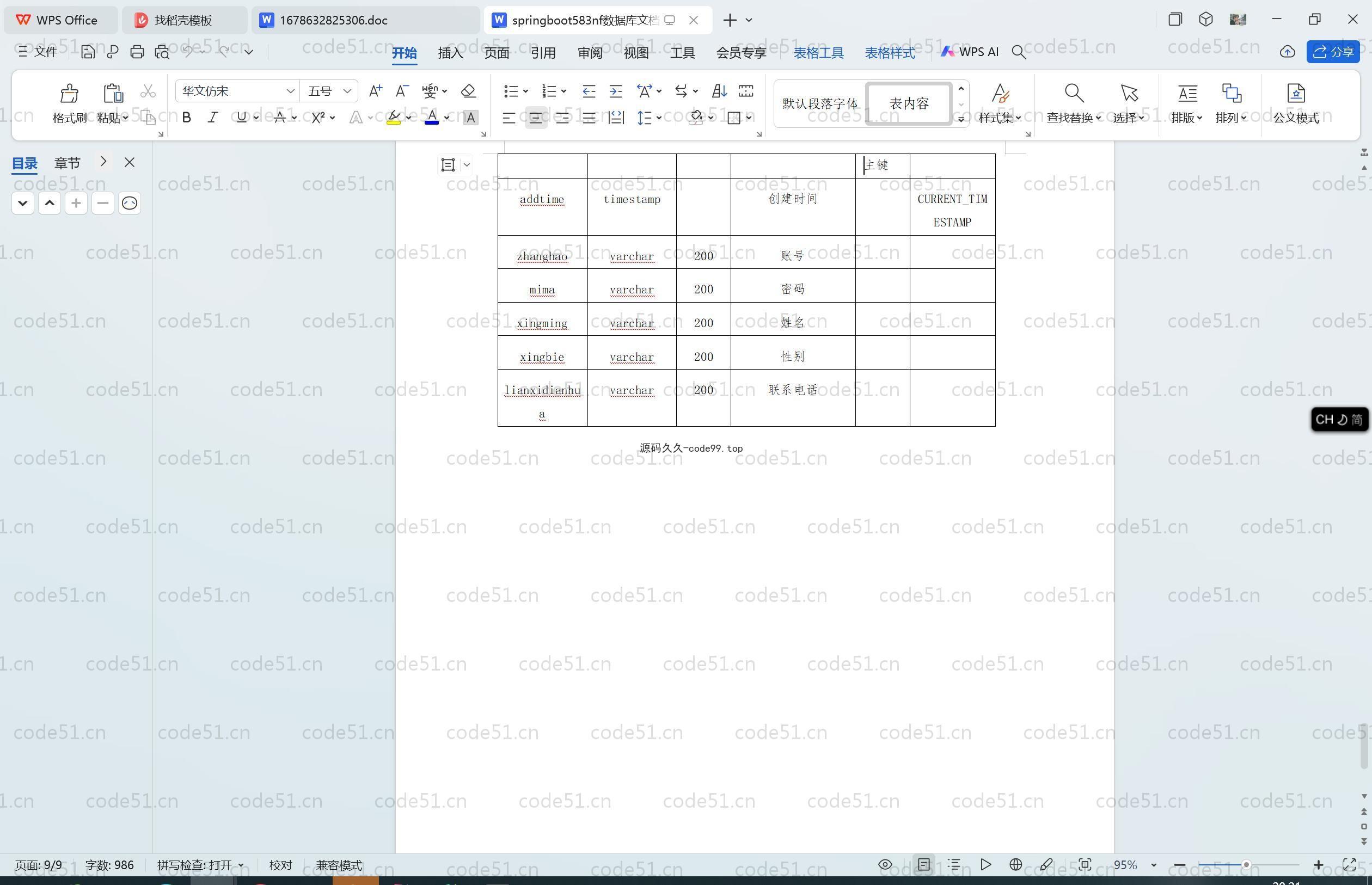The image size is (1372, 885).
Task: Set paragraph alignment to justify
Action: (589, 118)
